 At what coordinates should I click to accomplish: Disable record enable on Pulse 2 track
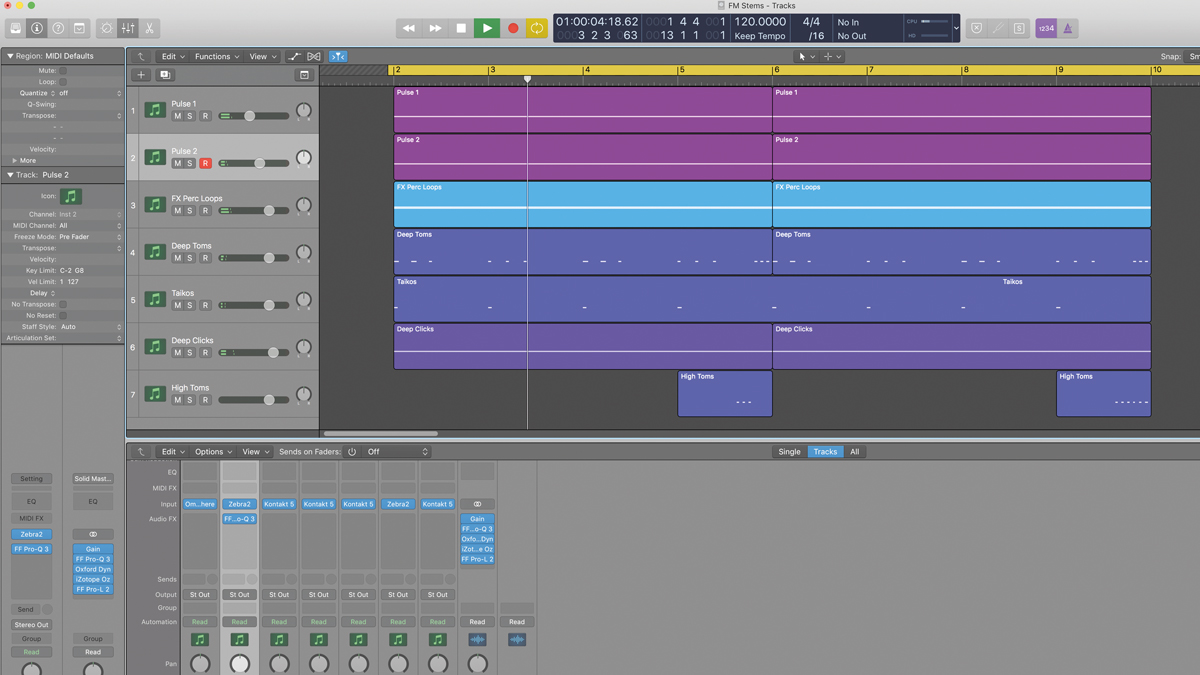coord(205,163)
